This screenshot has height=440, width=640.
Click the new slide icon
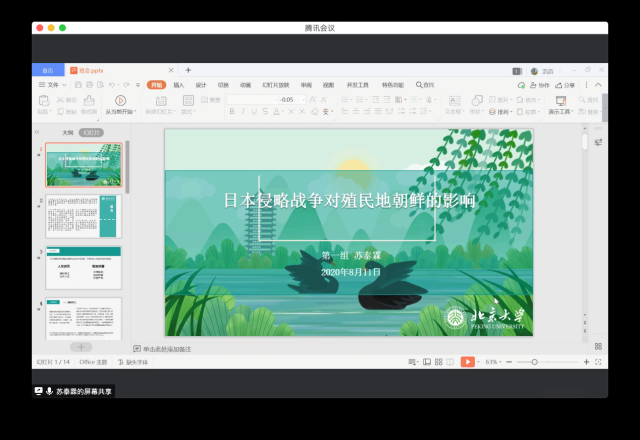160,100
